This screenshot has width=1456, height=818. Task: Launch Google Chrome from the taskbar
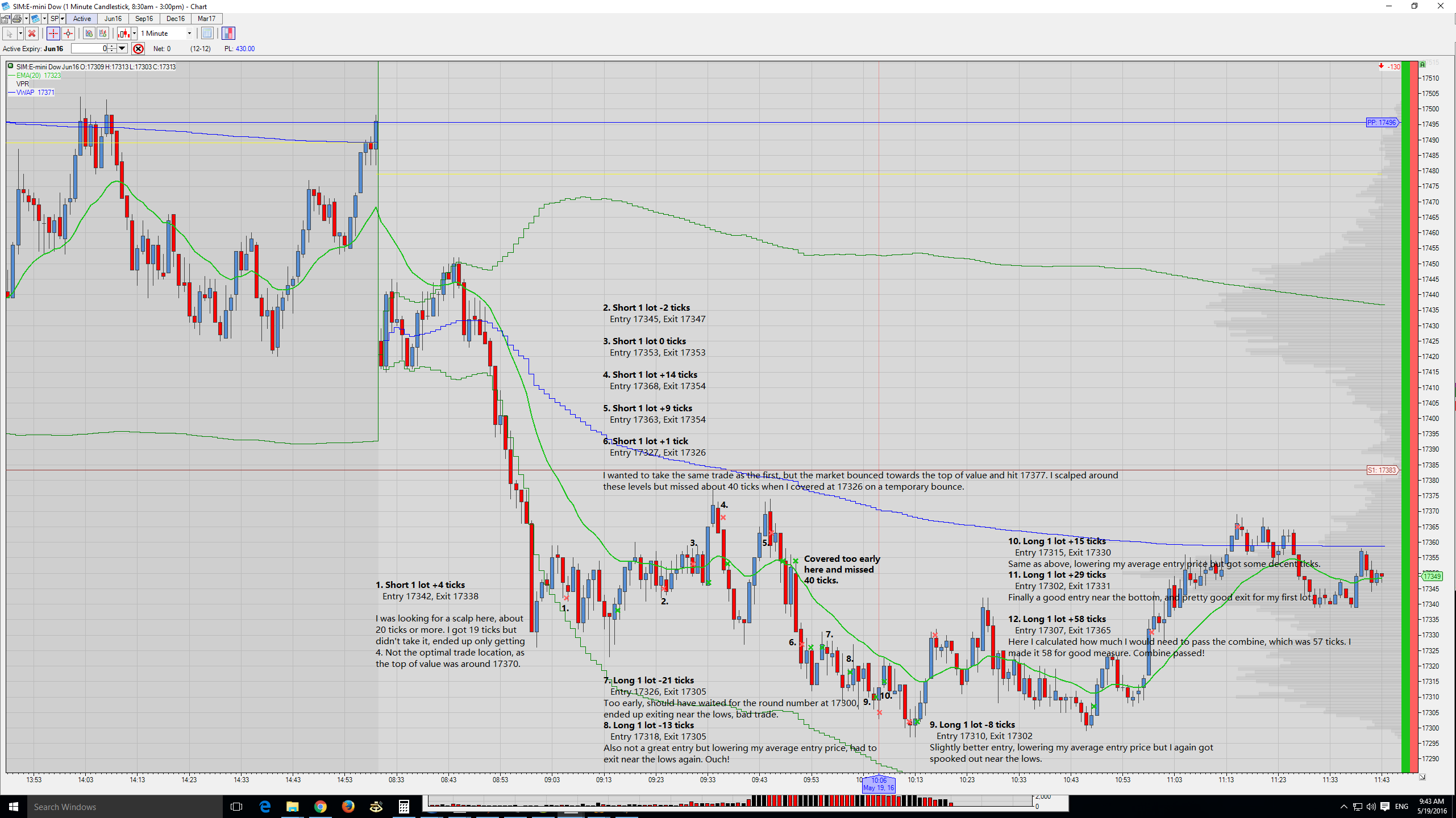320,807
